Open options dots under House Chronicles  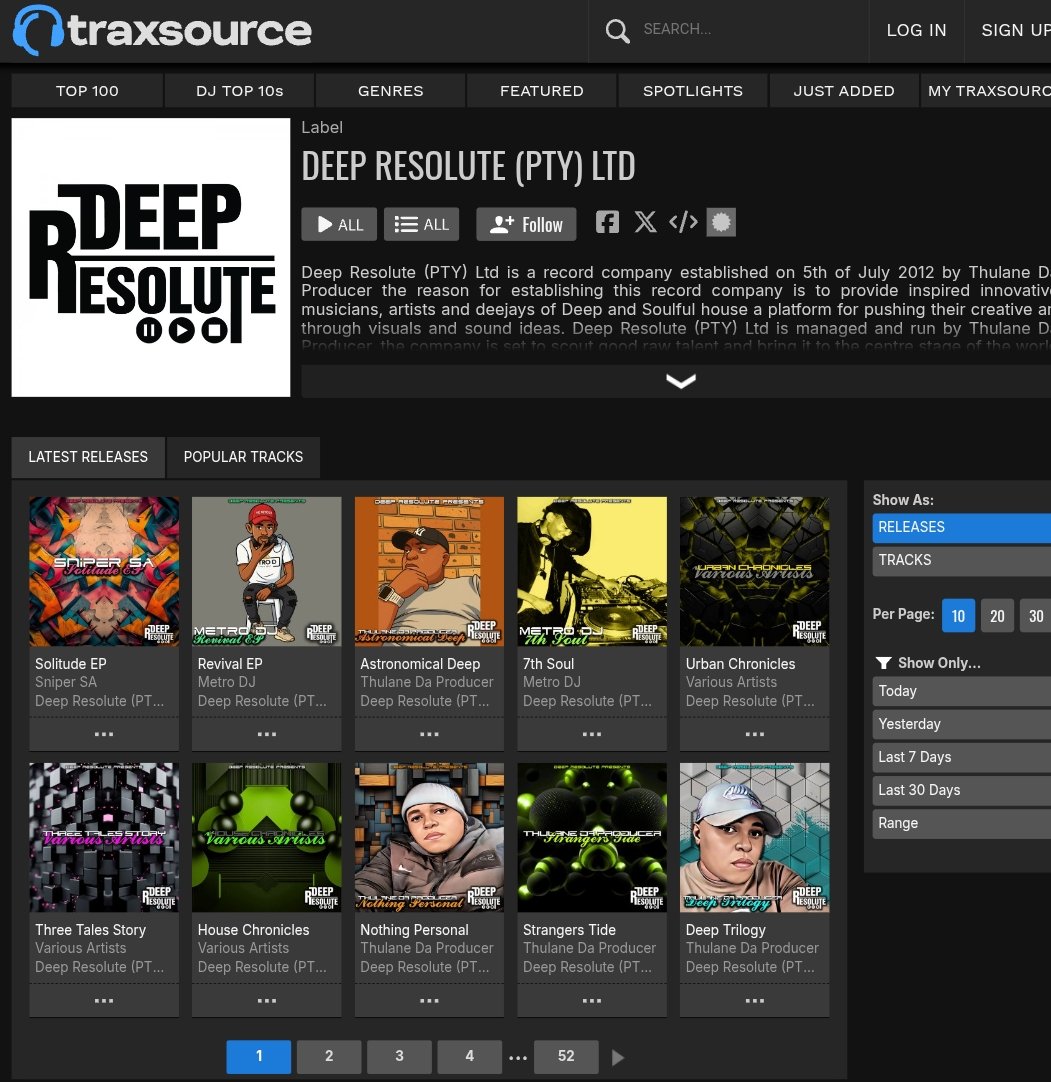(x=266, y=1001)
